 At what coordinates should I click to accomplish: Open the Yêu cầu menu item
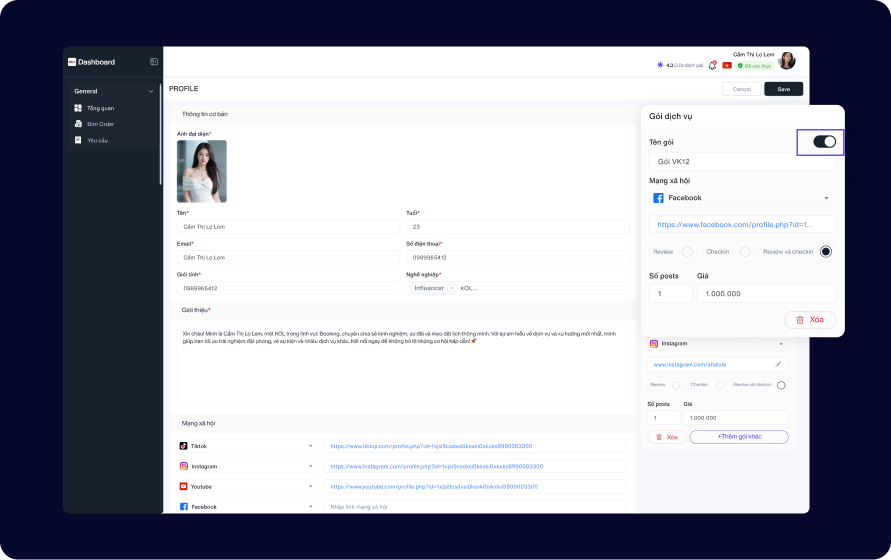(97, 140)
